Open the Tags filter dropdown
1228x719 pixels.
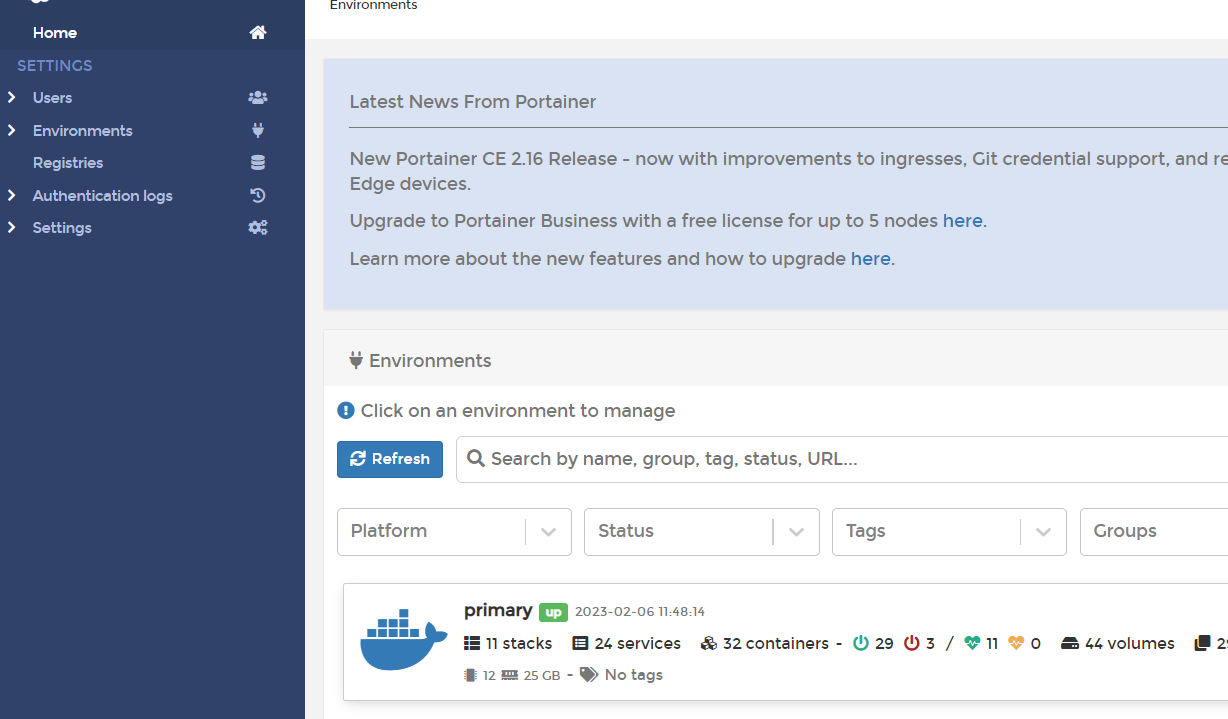[949, 532]
